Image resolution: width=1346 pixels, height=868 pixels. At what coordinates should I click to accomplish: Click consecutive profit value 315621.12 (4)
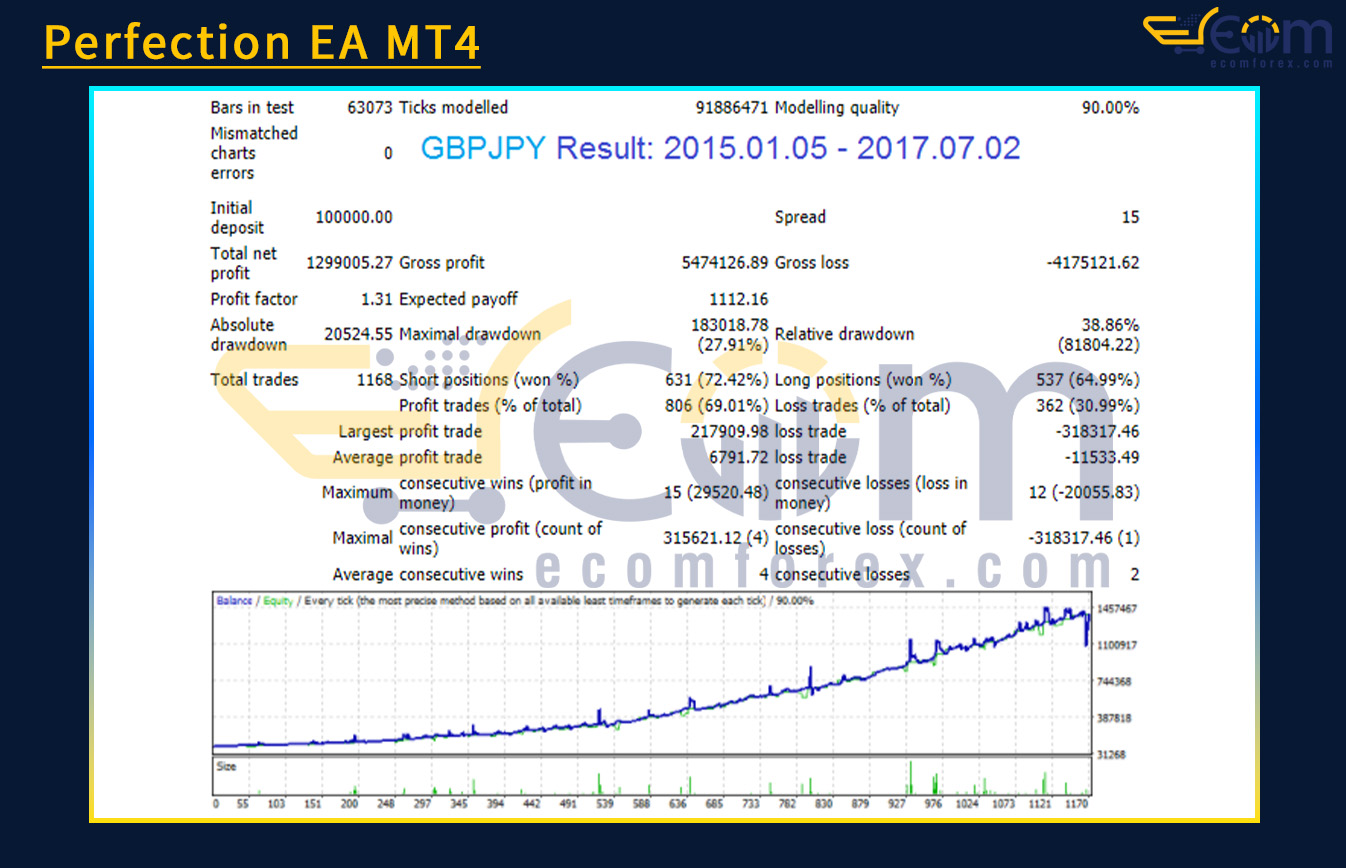pos(716,538)
